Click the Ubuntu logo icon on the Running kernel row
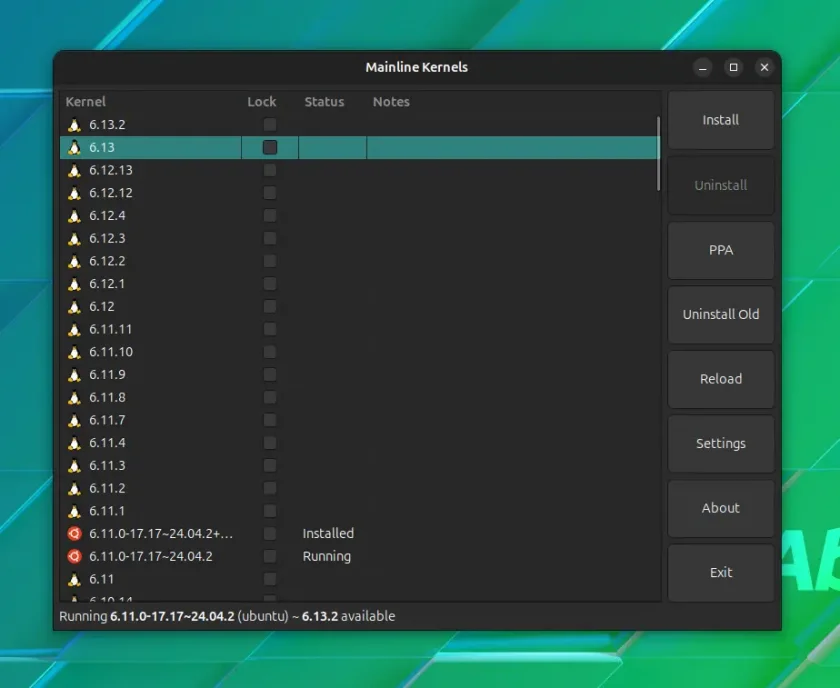 point(74,556)
